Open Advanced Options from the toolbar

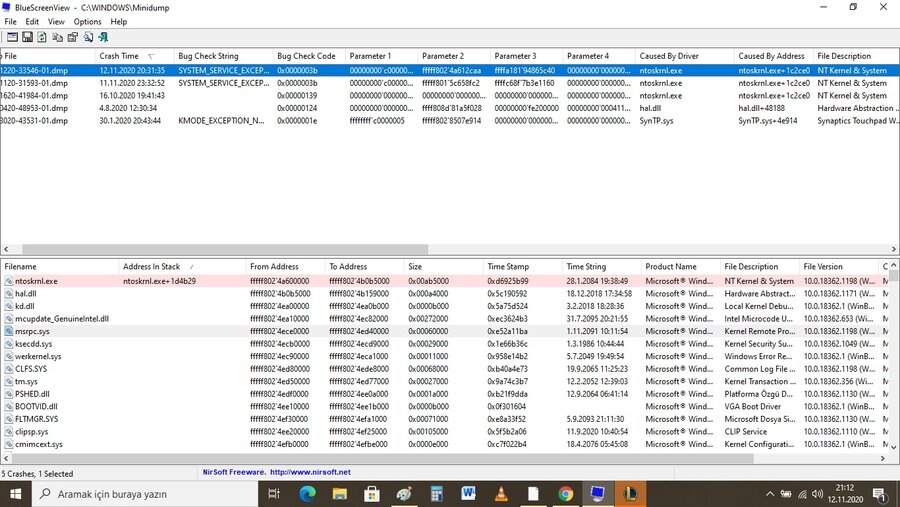[x=11, y=37]
